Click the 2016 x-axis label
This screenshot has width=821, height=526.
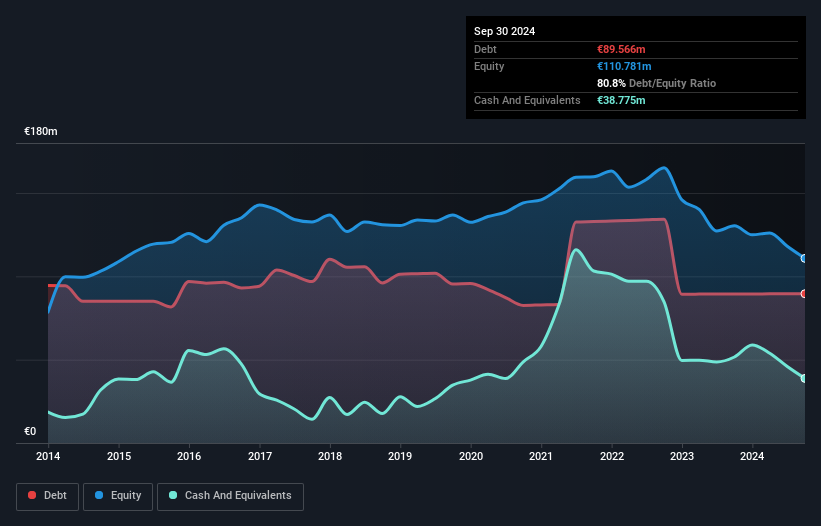coord(189,456)
